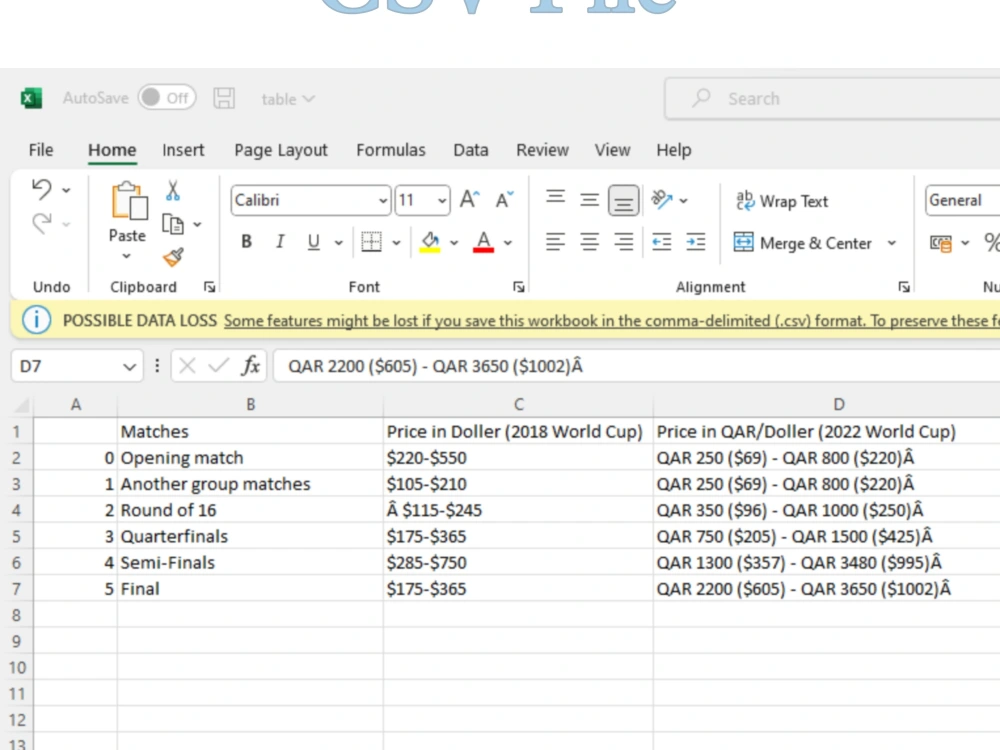1000x750 pixels.
Task: Click the Cut scissors icon
Action: point(173,190)
